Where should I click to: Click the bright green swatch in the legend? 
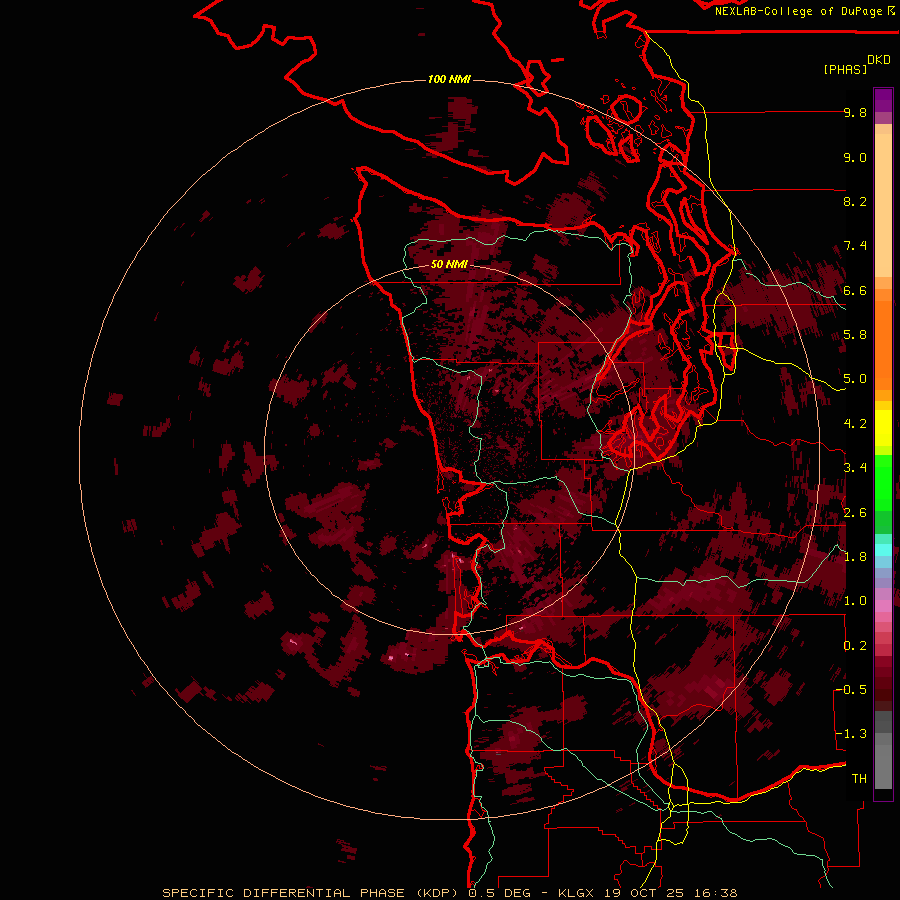tap(883, 482)
